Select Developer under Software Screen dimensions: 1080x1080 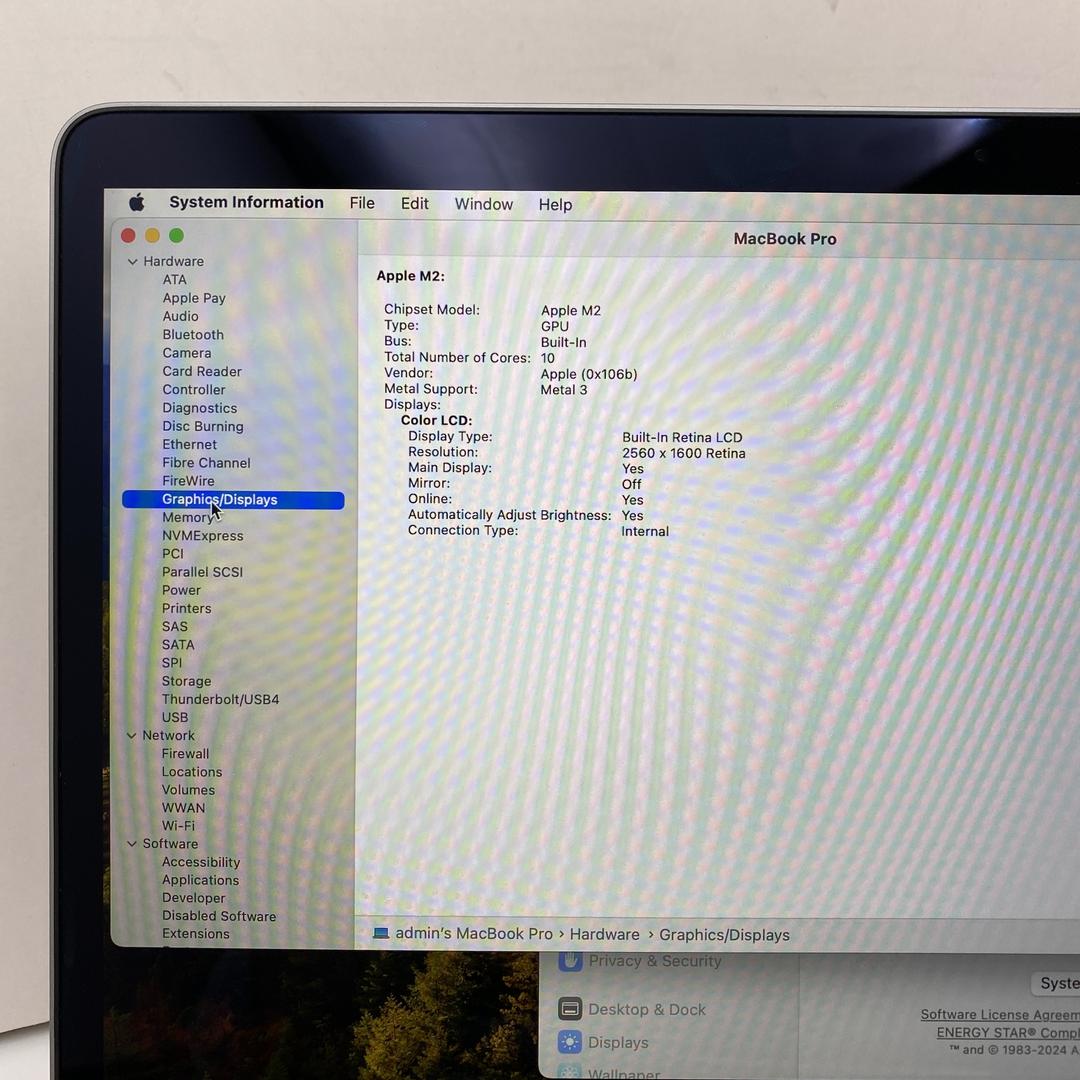pos(194,898)
